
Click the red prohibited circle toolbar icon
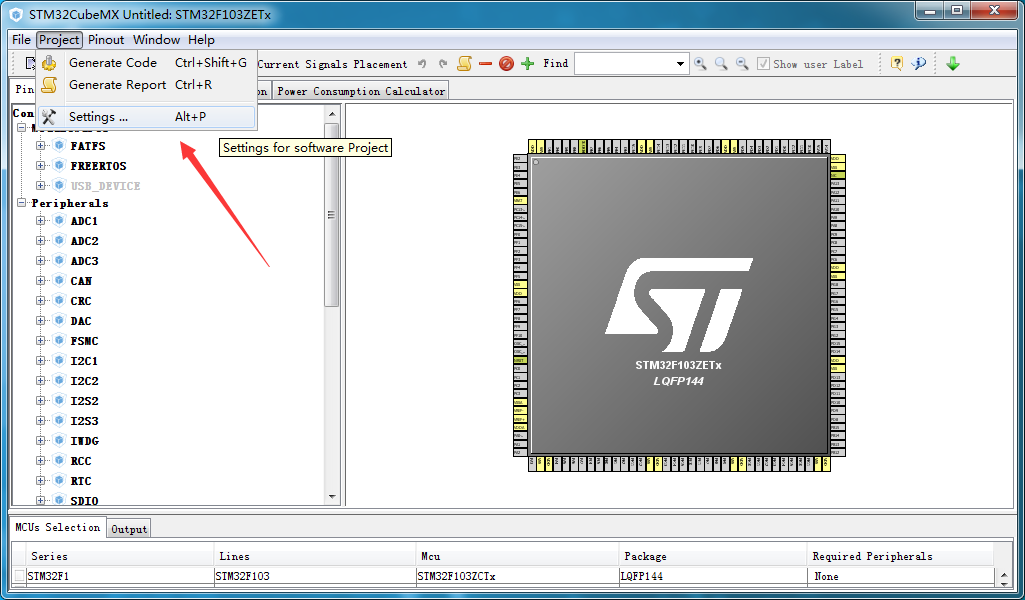click(506, 63)
